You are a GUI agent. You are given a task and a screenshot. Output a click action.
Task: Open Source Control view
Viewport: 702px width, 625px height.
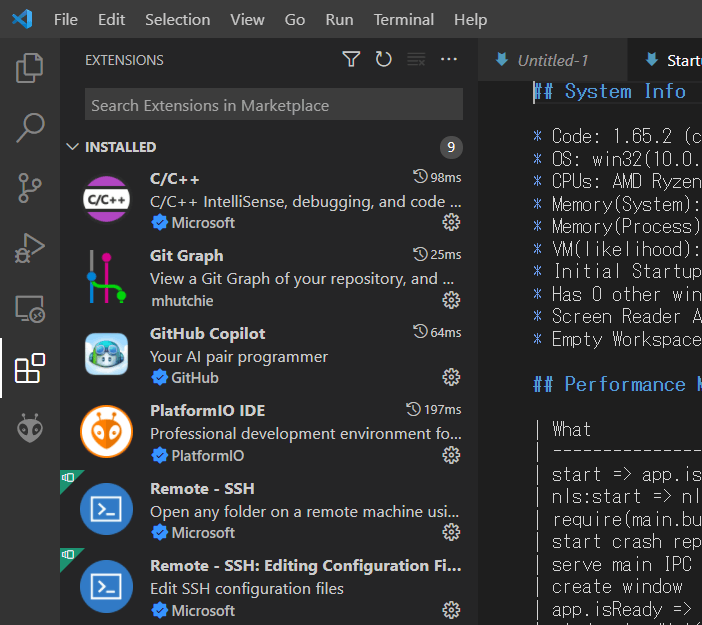pos(30,188)
